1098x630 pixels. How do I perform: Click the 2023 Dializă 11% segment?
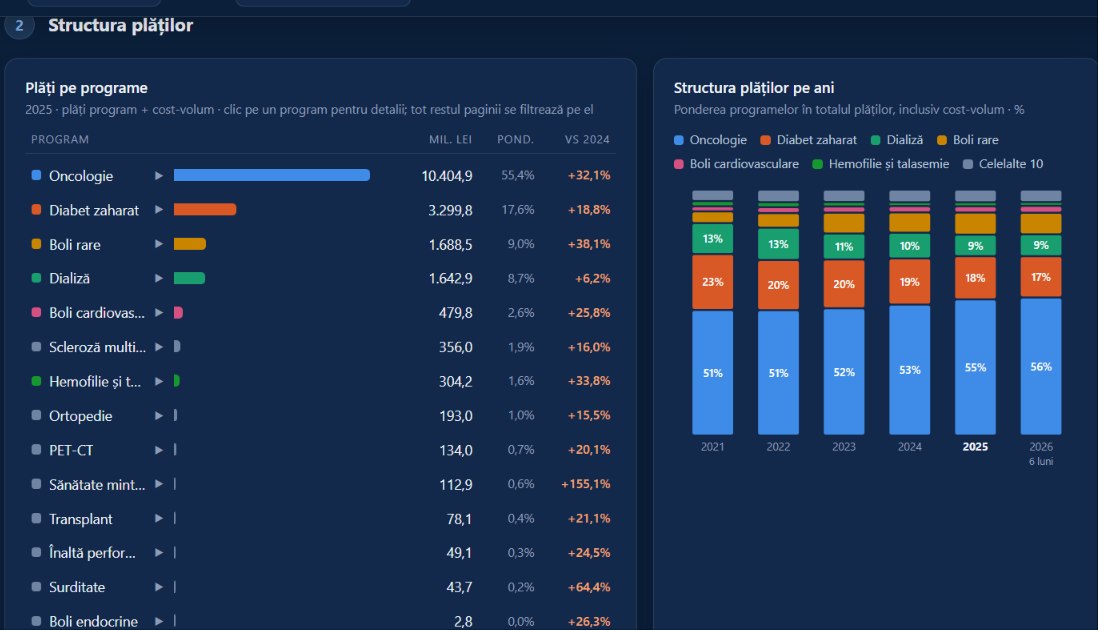point(844,246)
